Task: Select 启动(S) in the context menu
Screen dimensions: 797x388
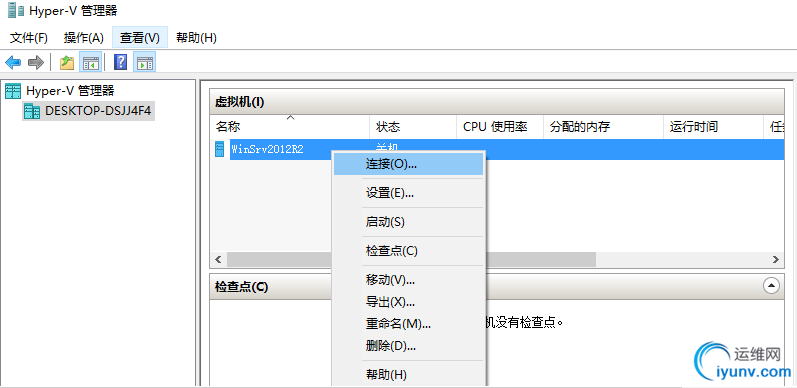Action: 408,222
